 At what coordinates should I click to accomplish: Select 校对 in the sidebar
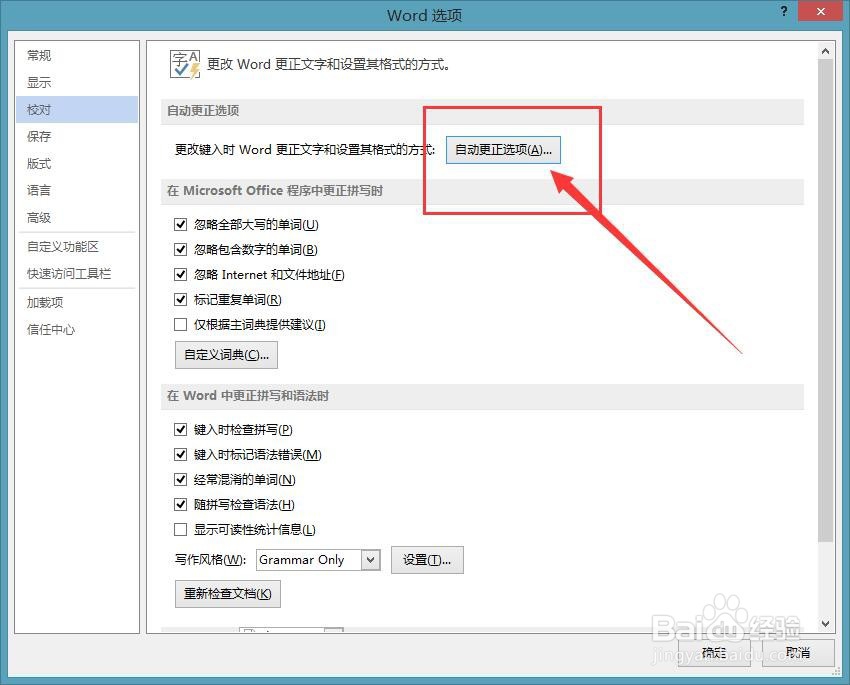tap(77, 110)
